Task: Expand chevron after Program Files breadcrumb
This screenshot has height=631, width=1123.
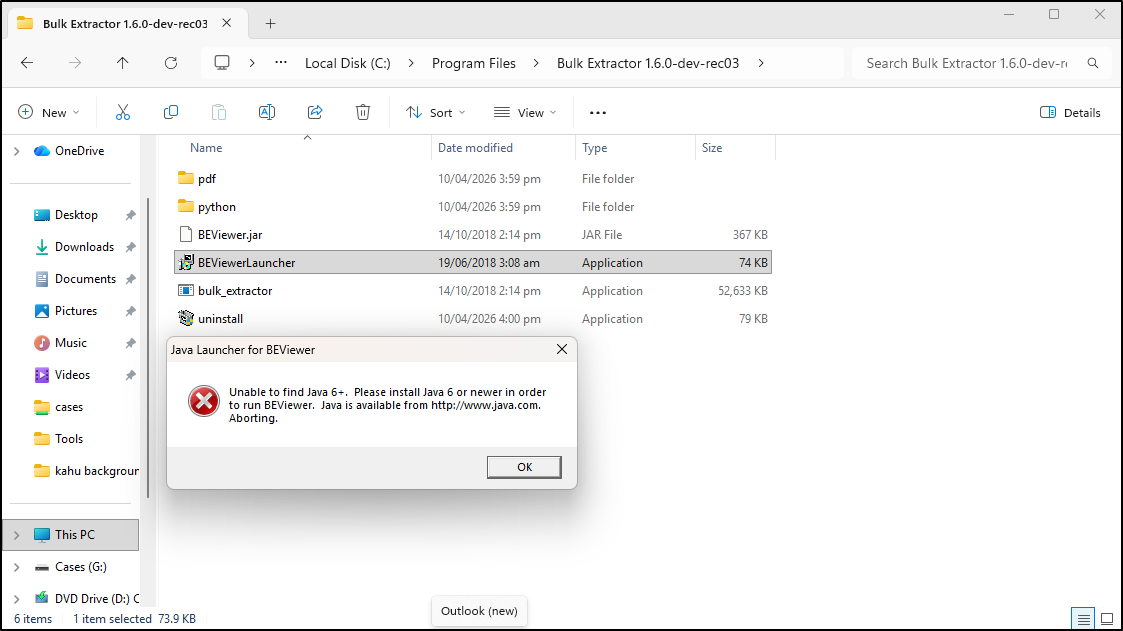Action: pos(536,63)
